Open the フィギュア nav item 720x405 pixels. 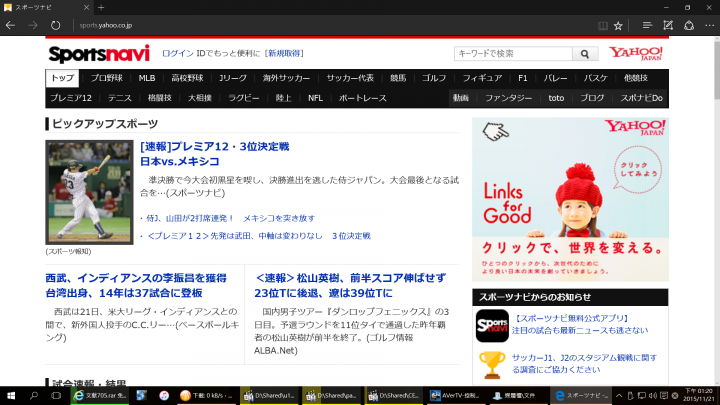click(482, 79)
